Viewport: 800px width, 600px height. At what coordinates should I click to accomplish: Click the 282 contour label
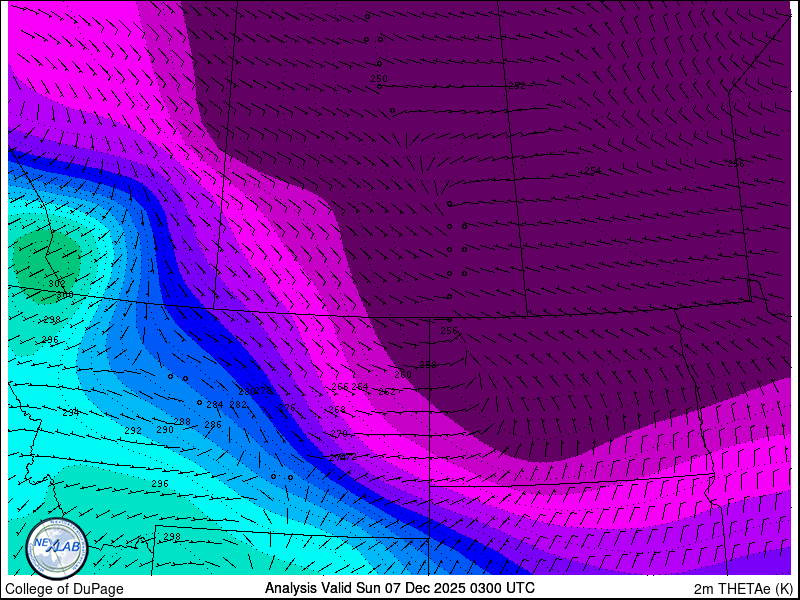[x=238, y=405]
